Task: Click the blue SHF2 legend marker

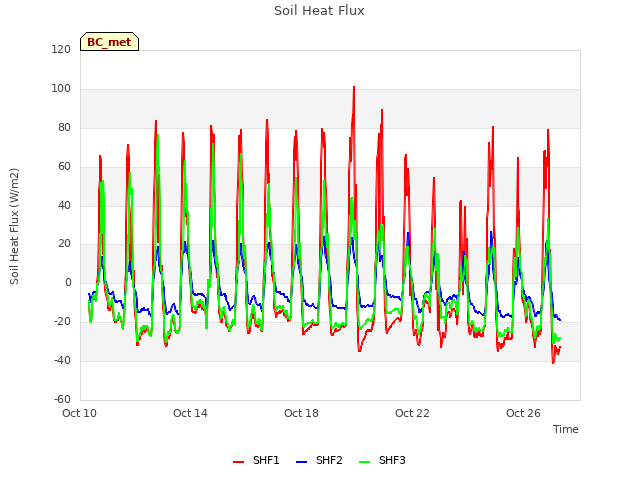Action: tap(301, 462)
